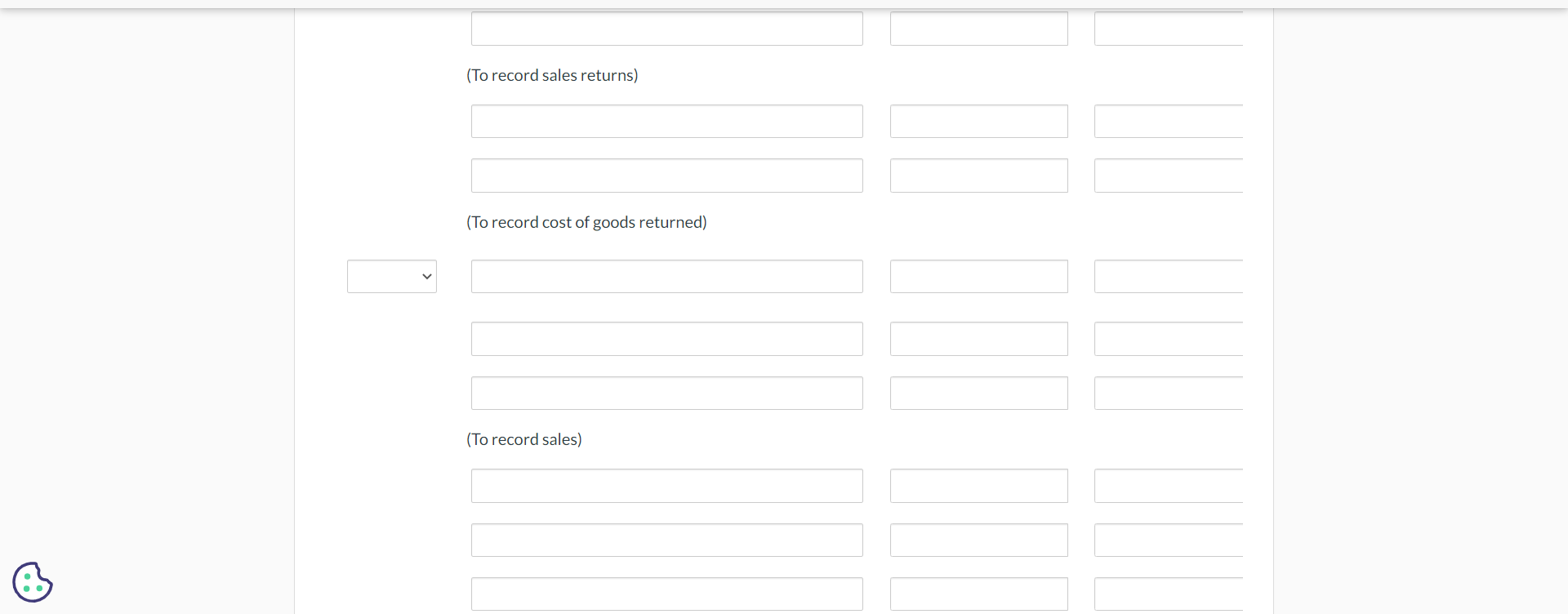Click credit field above 'To record sales returns'

pyautogui.click(x=1168, y=29)
